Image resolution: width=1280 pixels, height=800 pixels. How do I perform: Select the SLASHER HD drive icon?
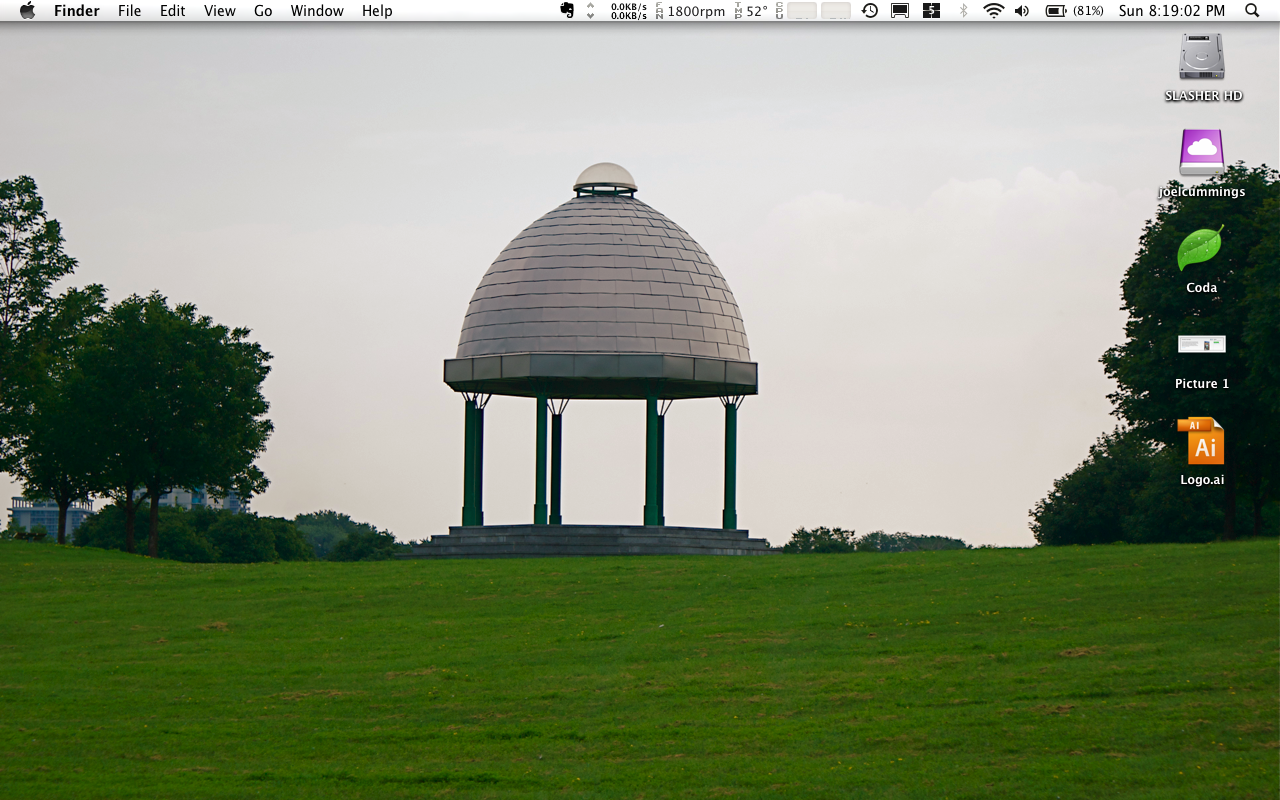pos(1201,57)
